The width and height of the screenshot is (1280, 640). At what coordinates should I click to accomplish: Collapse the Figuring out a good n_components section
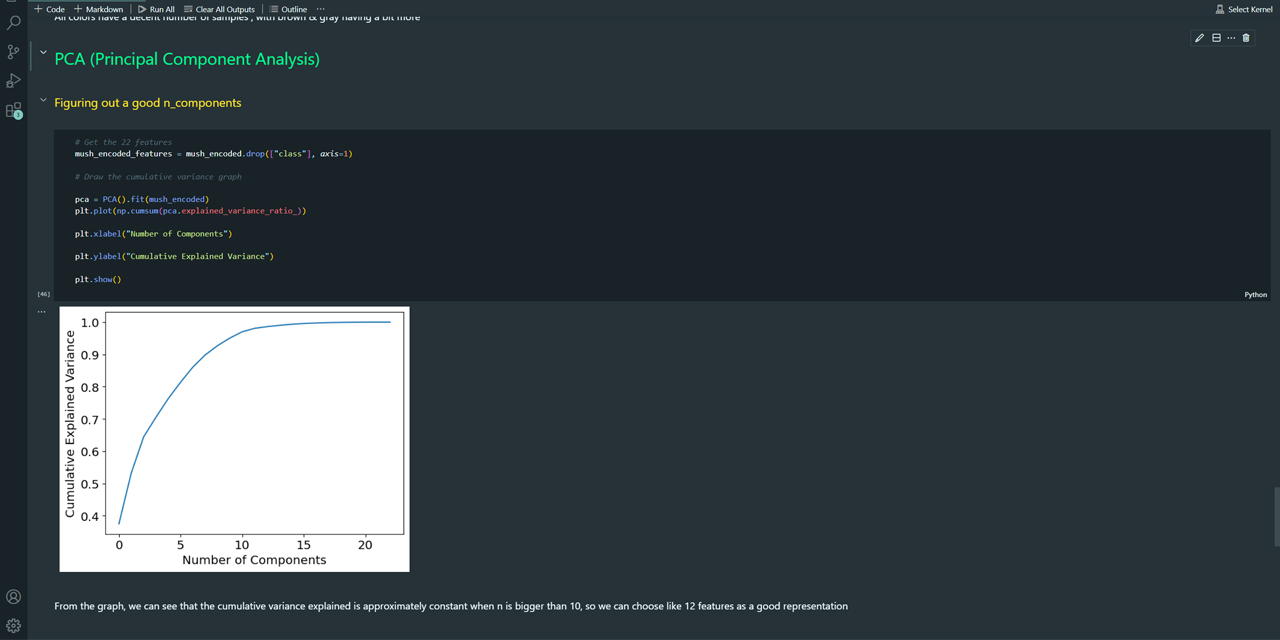click(x=42, y=100)
